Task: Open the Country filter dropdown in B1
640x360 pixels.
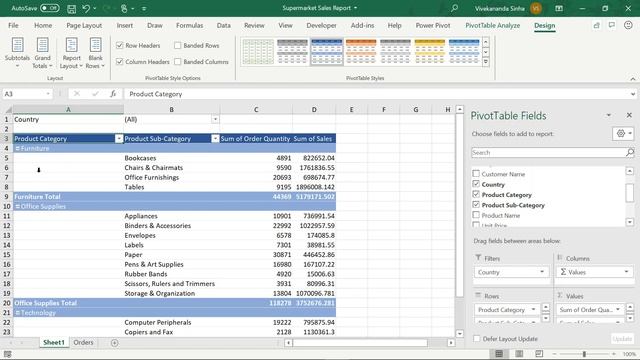Action: (x=215, y=120)
